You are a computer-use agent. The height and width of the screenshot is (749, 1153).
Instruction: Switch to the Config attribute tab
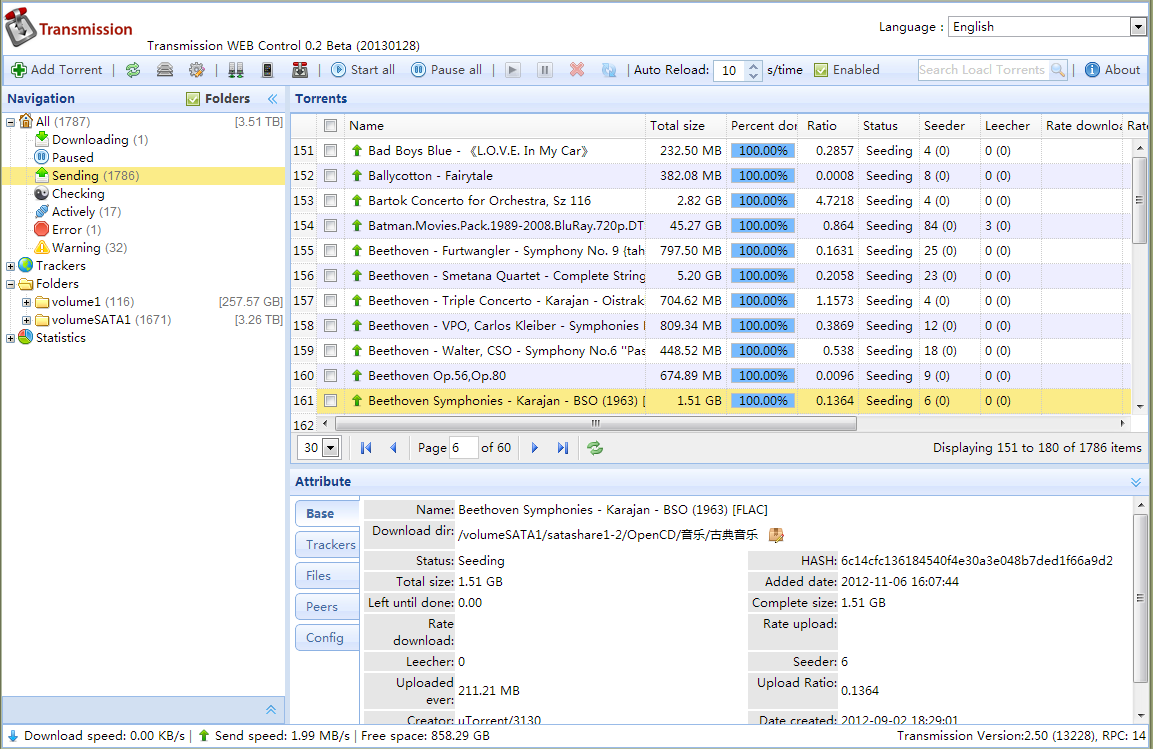[327, 637]
